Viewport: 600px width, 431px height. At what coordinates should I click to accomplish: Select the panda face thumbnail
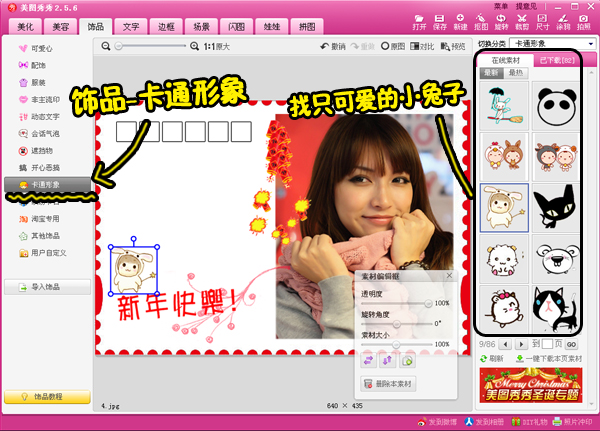pyautogui.click(x=552, y=103)
